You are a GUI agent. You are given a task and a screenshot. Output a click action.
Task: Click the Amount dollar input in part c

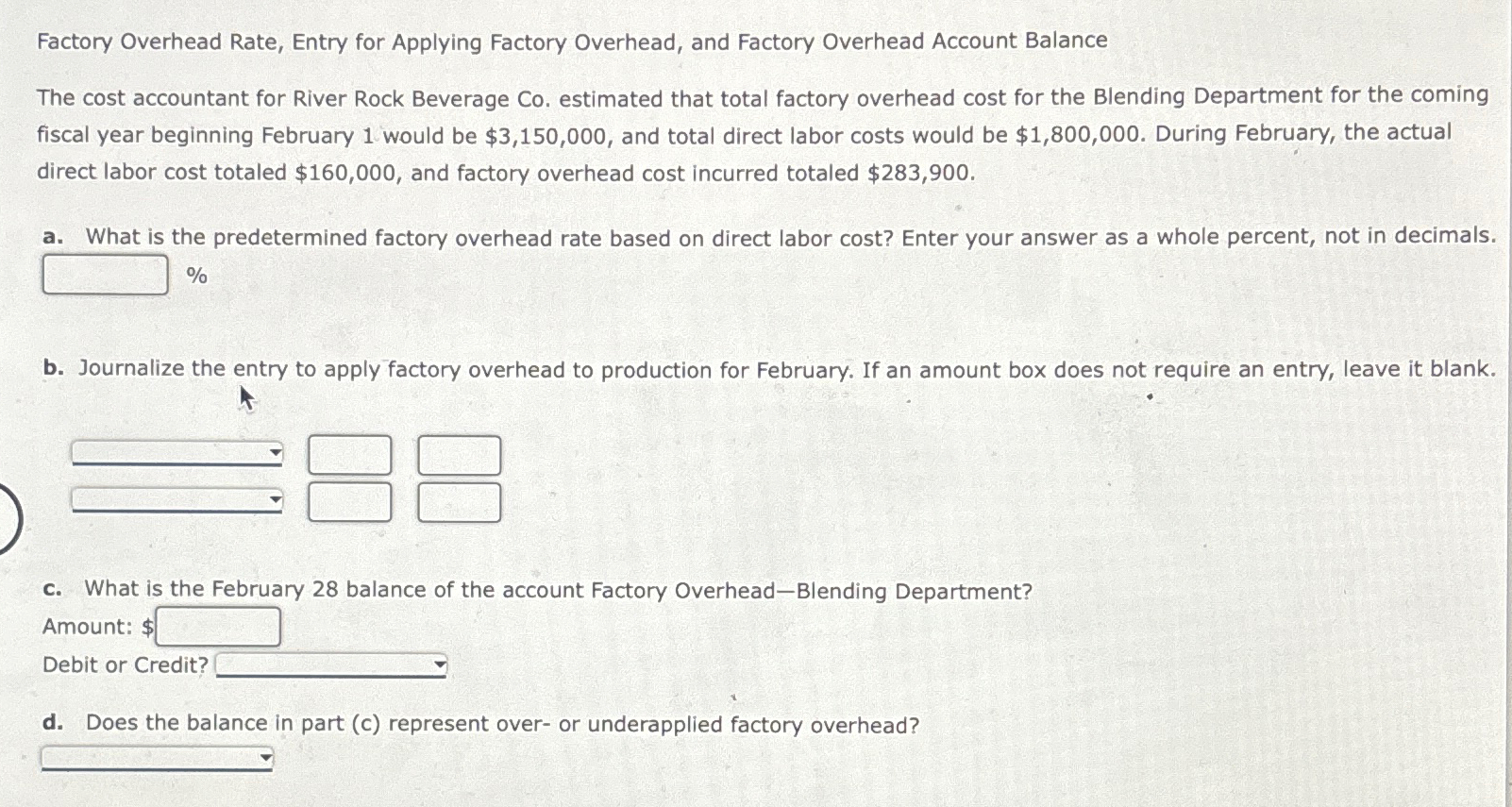click(x=218, y=625)
